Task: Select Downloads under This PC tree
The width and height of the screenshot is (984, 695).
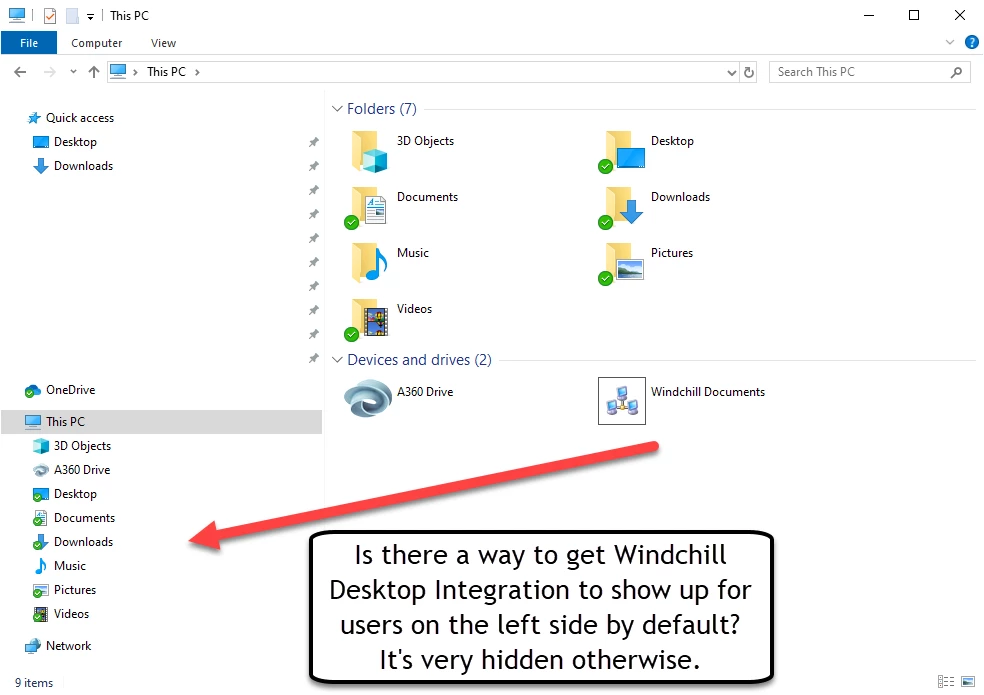Action: pyautogui.click(x=73, y=542)
